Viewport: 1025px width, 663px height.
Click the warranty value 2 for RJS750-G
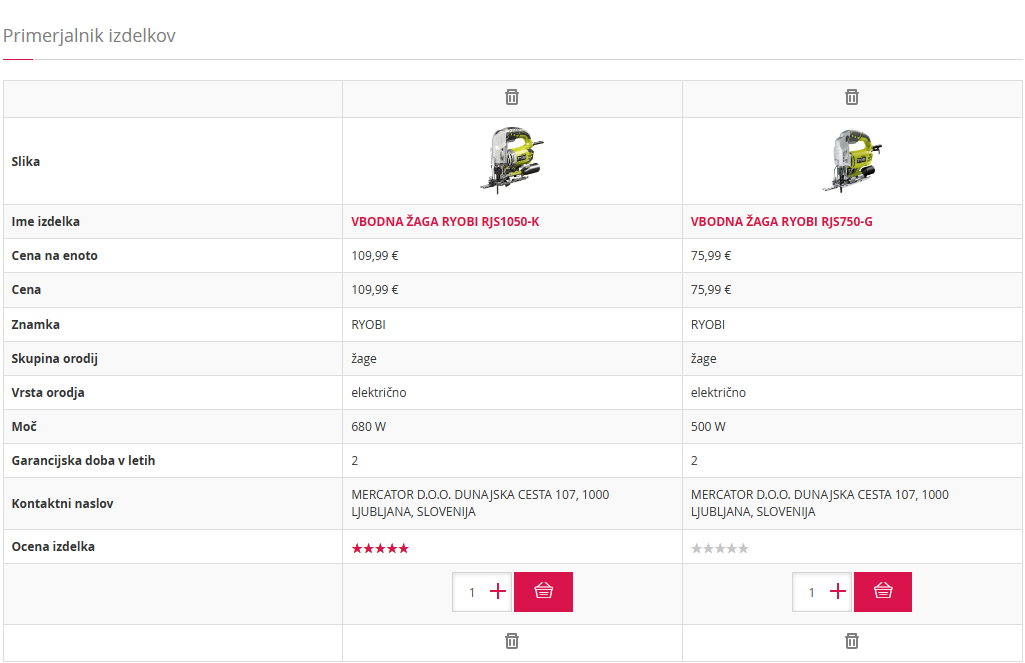pyautogui.click(x=694, y=460)
